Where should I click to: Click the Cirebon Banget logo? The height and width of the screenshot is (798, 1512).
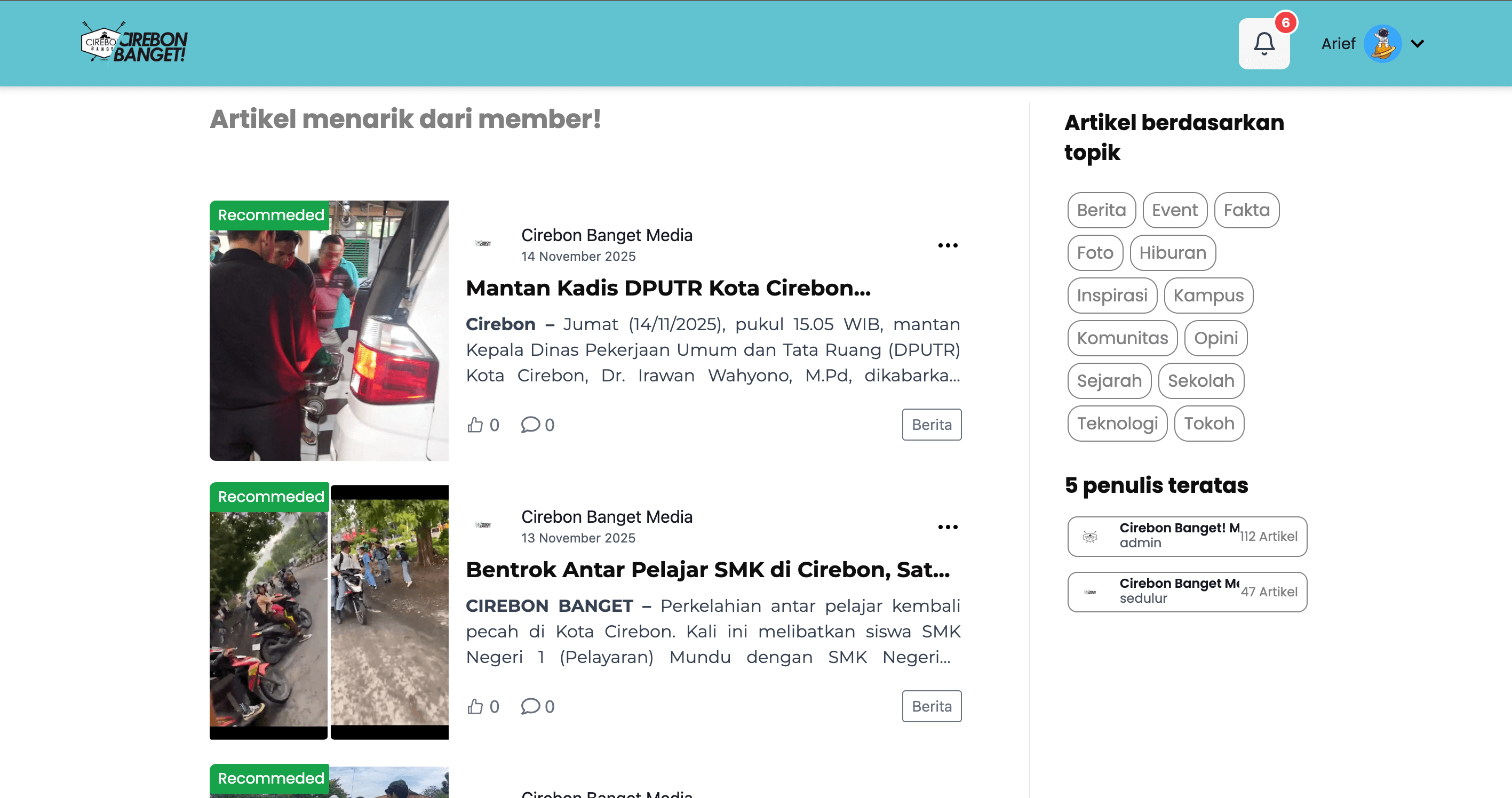134,43
